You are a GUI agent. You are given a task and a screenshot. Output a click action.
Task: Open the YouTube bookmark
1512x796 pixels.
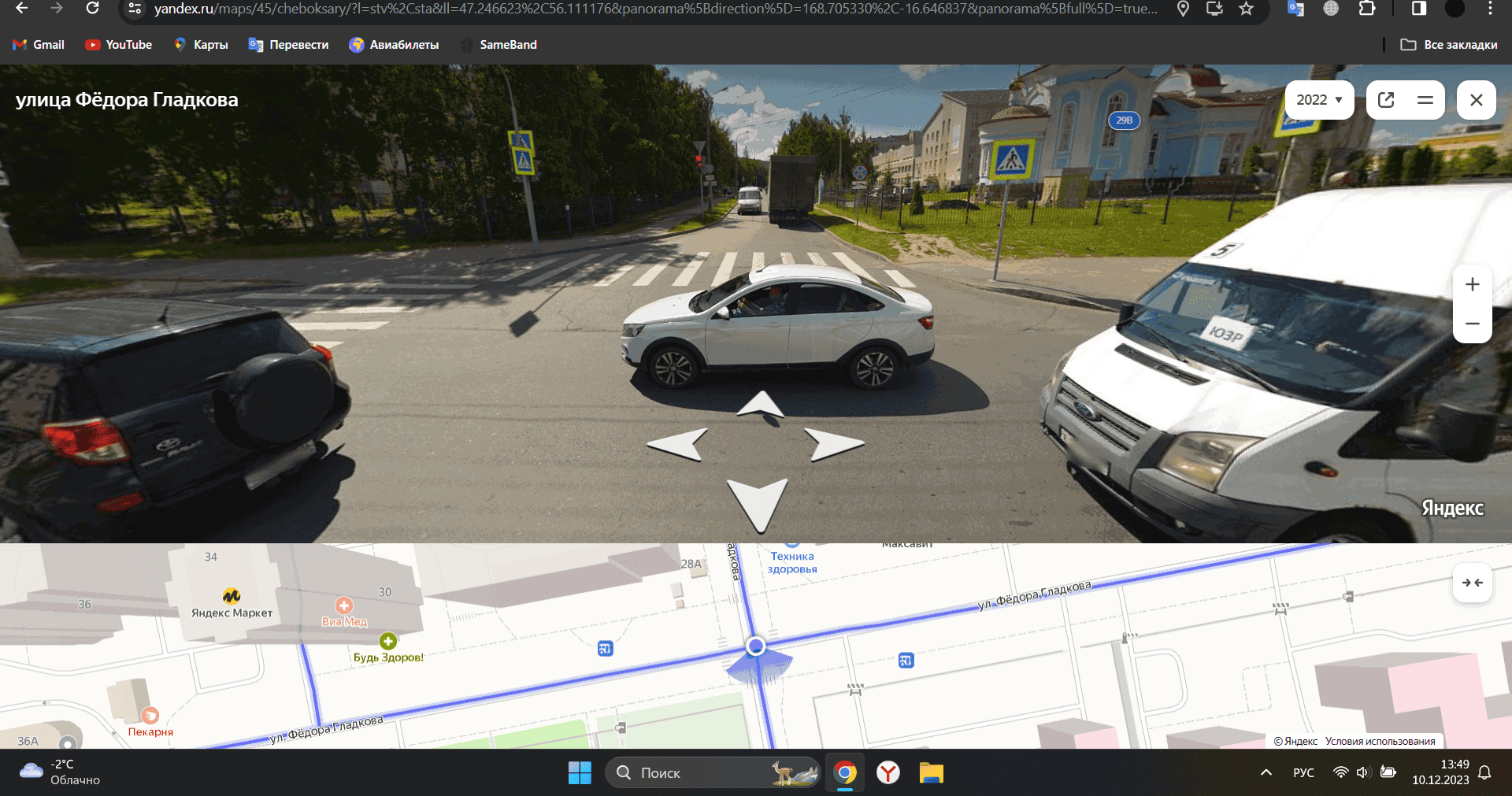(119, 45)
